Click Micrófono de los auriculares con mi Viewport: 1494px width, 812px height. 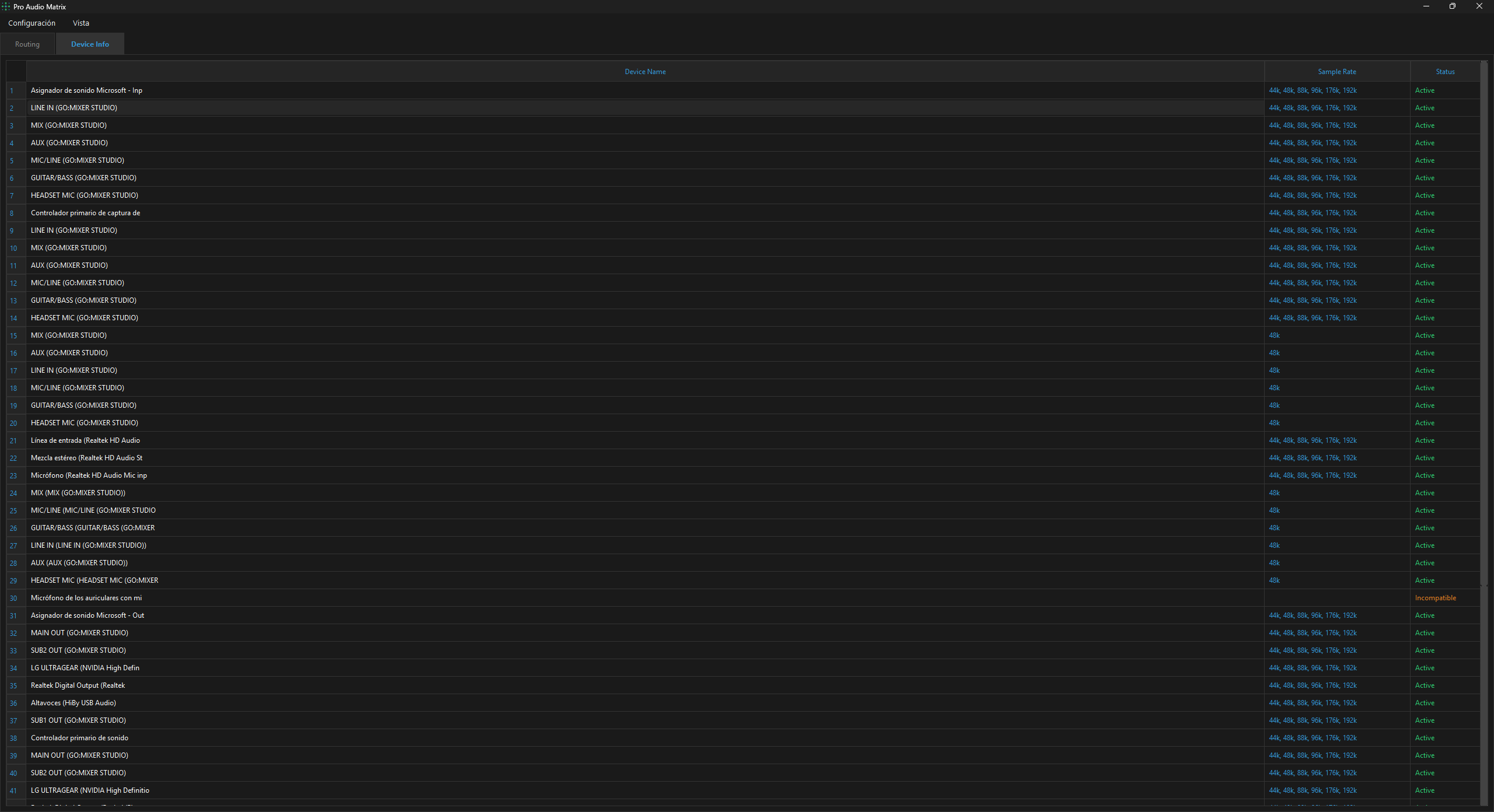[645, 598]
